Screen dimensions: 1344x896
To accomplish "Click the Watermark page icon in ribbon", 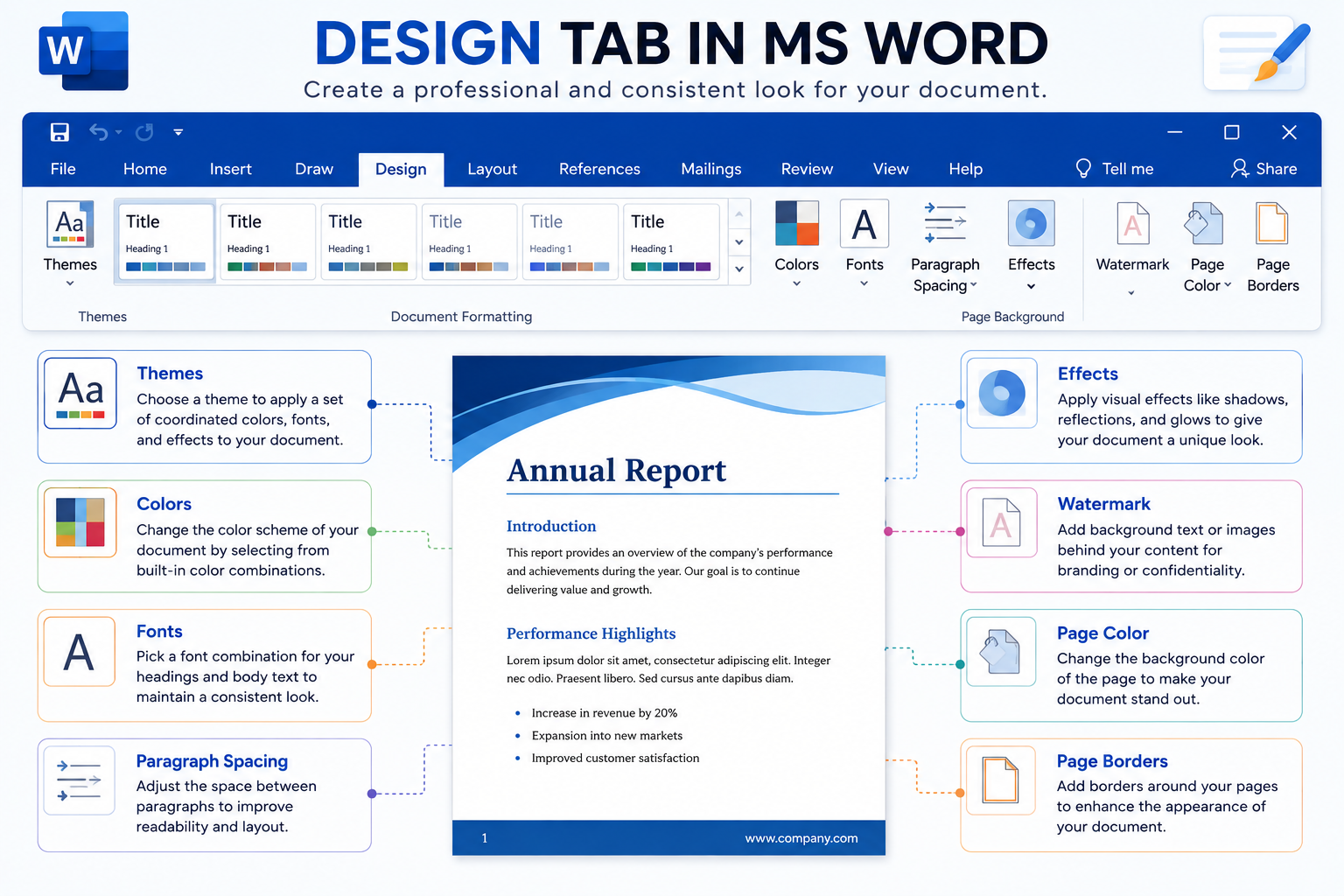I will pos(1132,223).
